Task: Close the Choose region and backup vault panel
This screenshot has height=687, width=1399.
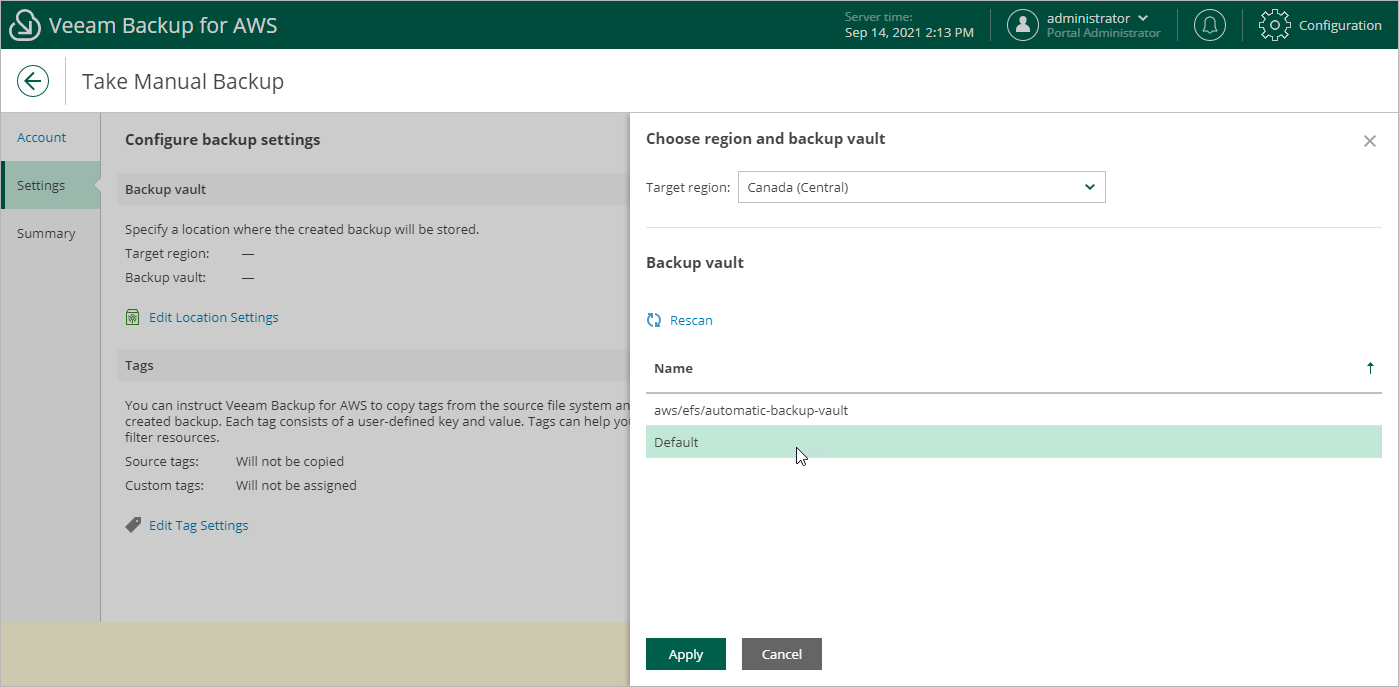Action: tap(1370, 141)
